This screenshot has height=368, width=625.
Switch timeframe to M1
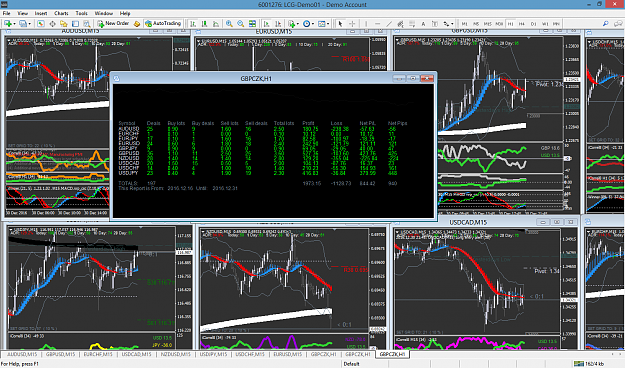tap(464, 24)
